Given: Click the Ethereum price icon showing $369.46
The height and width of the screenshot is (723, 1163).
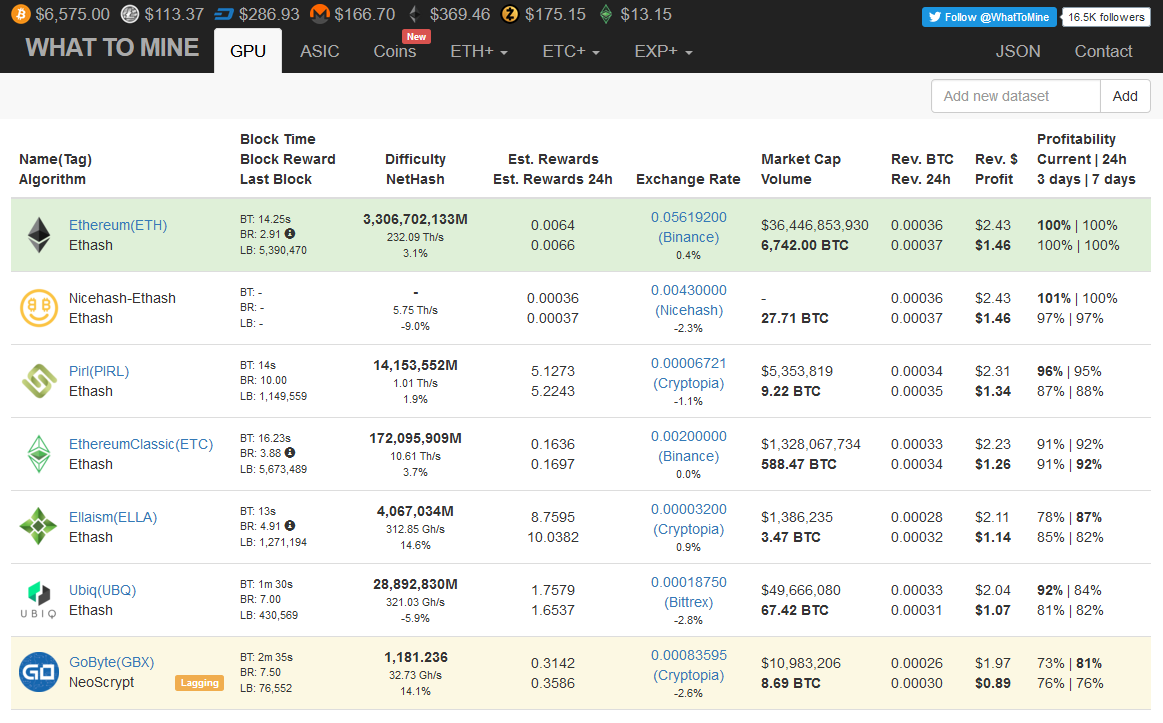Looking at the screenshot, I should tap(415, 14).
